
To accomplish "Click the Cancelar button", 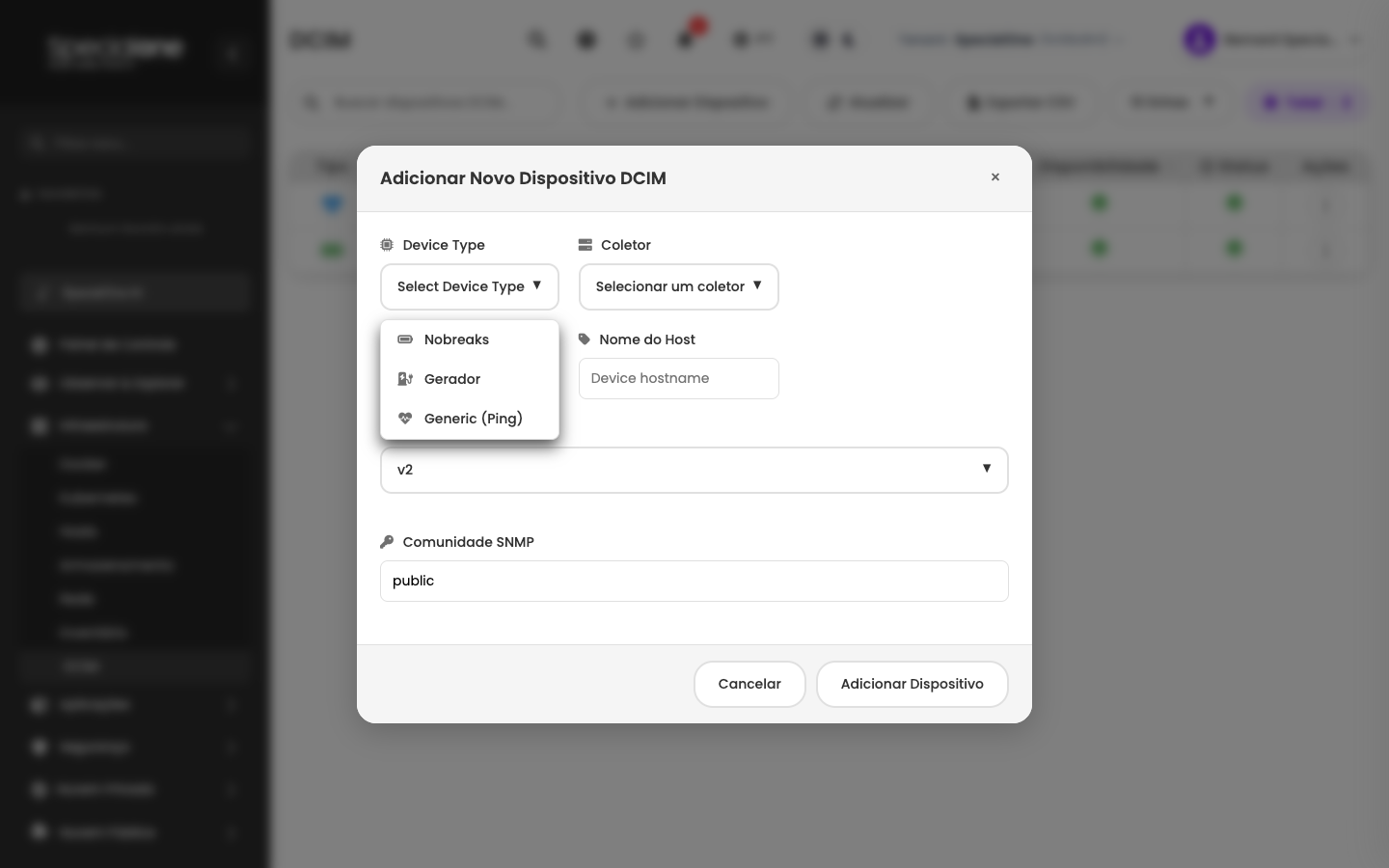I will [749, 684].
